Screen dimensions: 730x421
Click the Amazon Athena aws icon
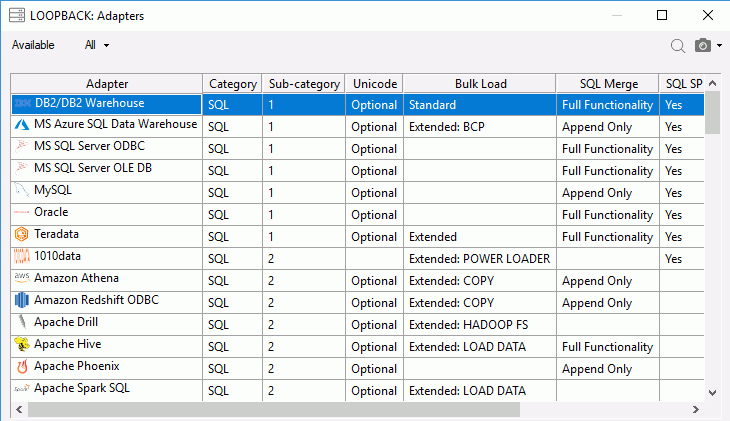[21, 278]
